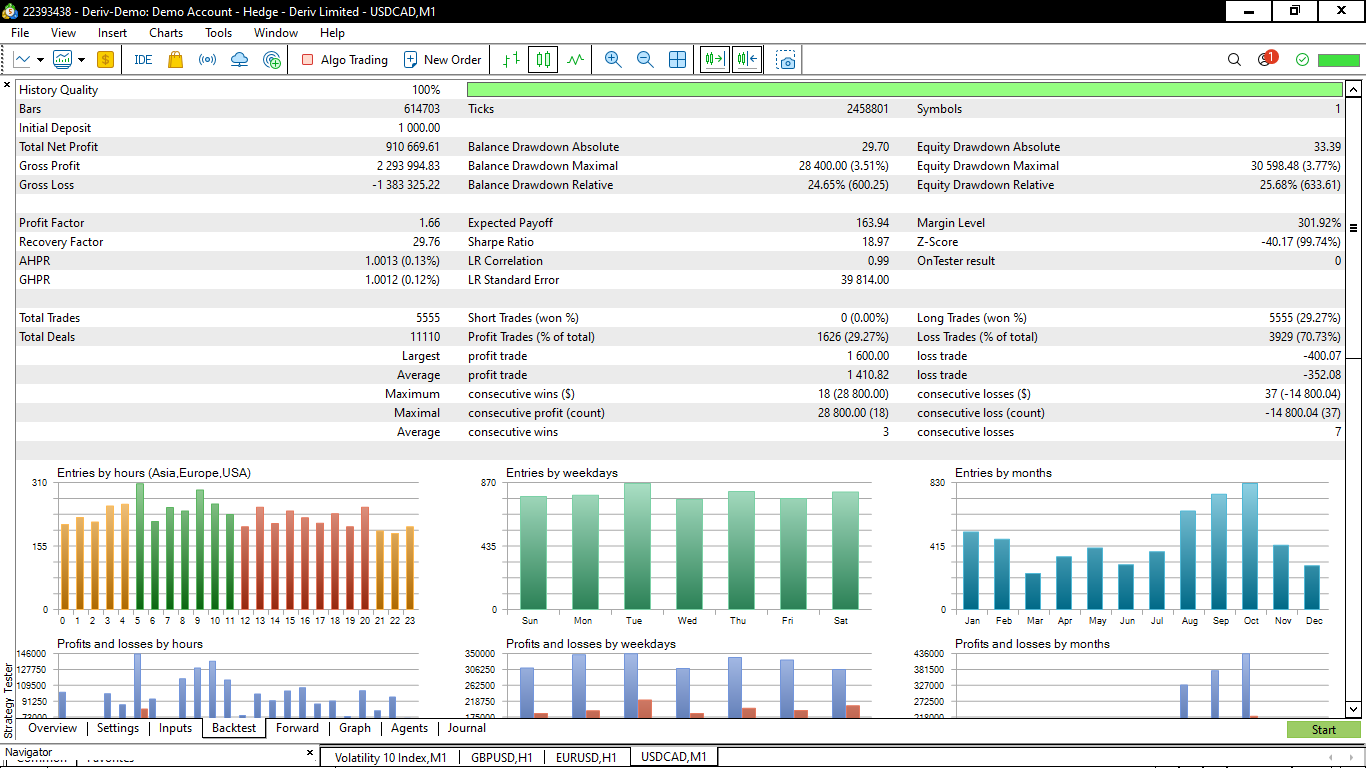The height and width of the screenshot is (768, 1366).
Task: Click the Total Trades value 5555
Action: (x=428, y=318)
